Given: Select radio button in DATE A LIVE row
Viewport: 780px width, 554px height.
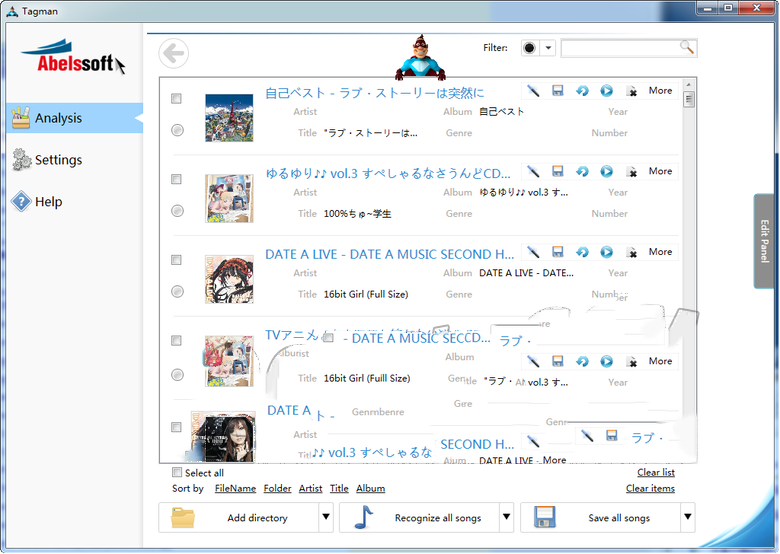Looking at the screenshot, I should click(177, 291).
